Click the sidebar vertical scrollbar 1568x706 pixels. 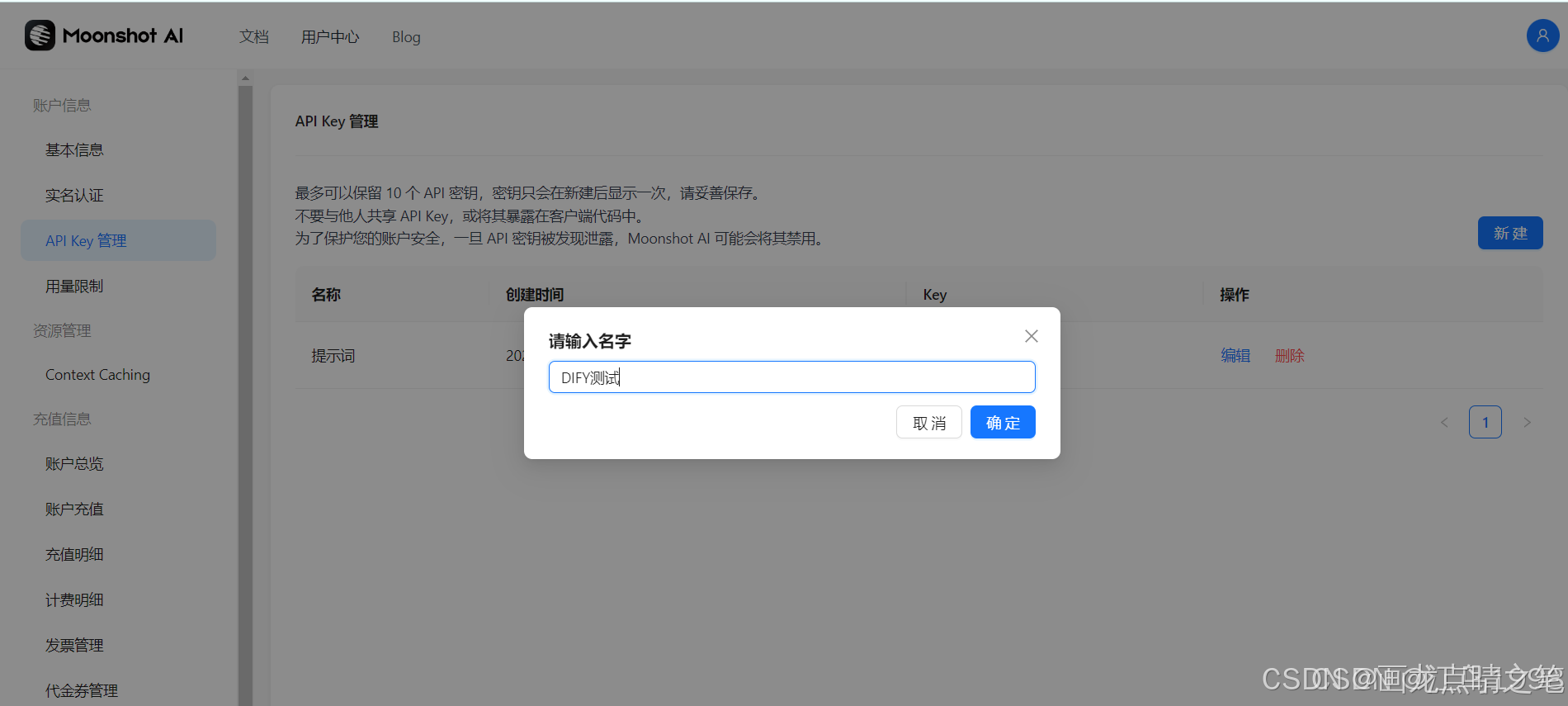click(245, 396)
